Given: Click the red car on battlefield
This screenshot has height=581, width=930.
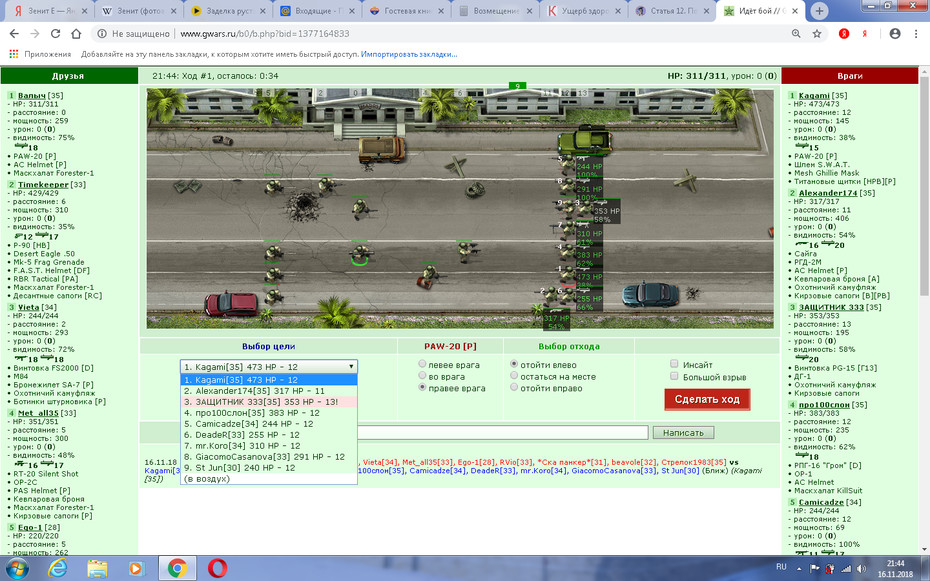Looking at the screenshot, I should pos(231,304).
